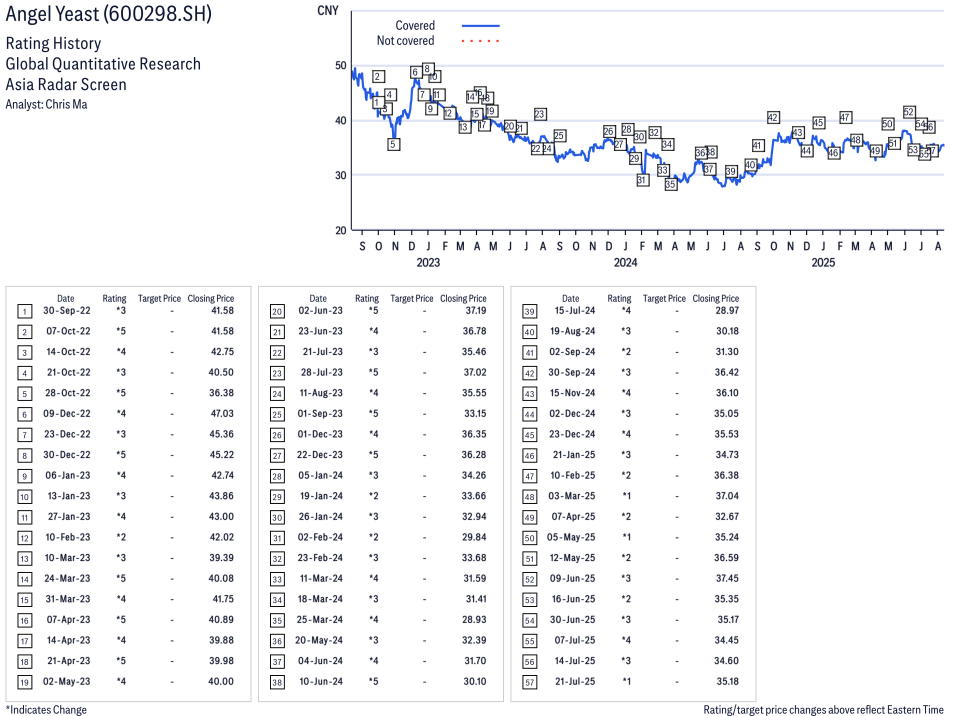
Task: Click the Analyst: Chris Ma line
Action: coord(46,104)
